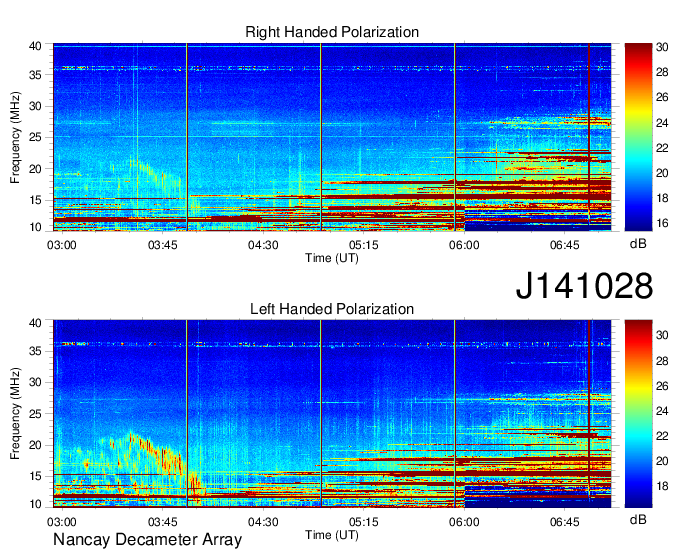Click the 22 value on upper colorbar
This screenshot has height=552, width=680.
click(x=662, y=148)
